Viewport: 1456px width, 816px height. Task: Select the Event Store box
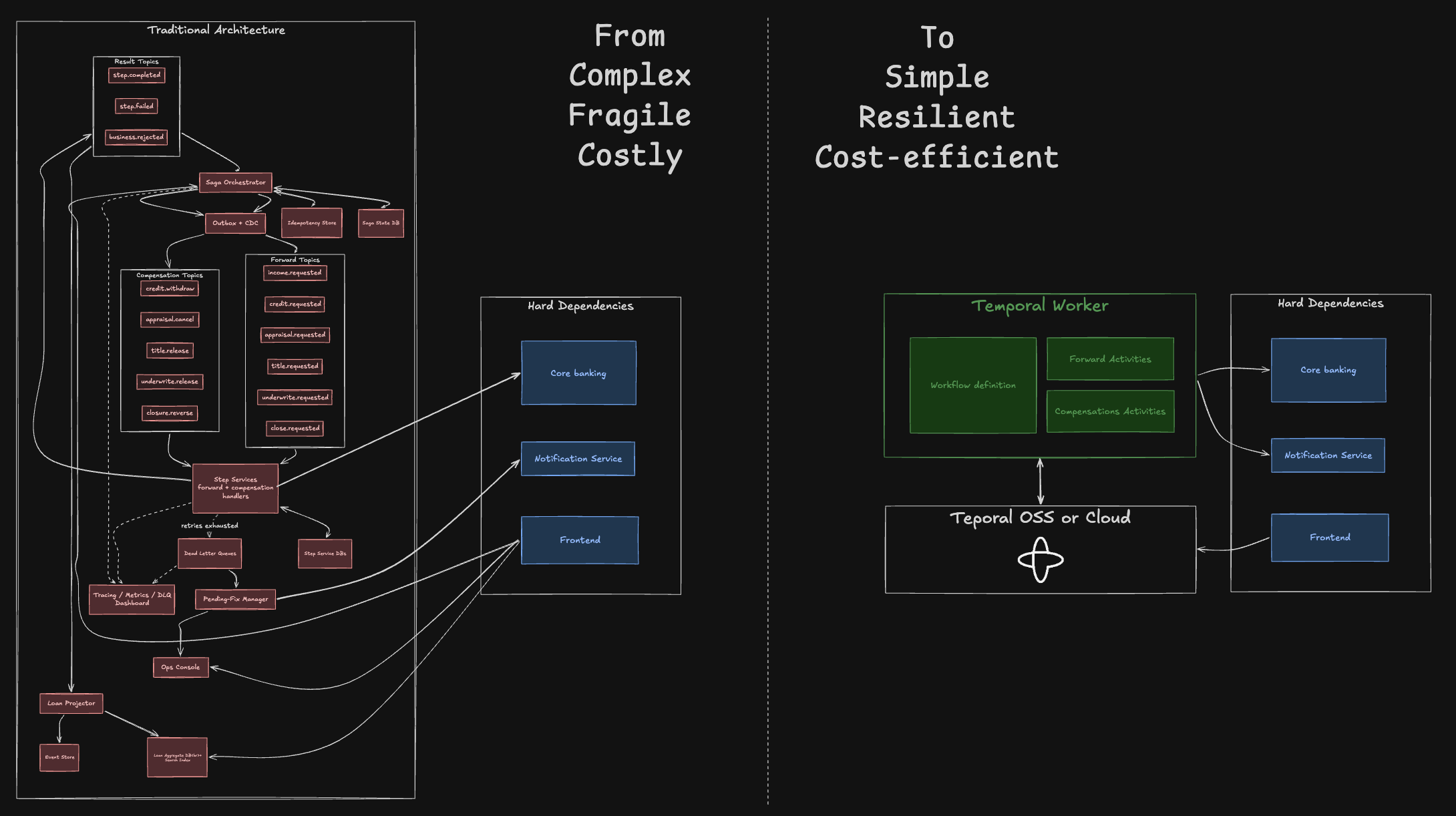pyautogui.click(x=59, y=757)
